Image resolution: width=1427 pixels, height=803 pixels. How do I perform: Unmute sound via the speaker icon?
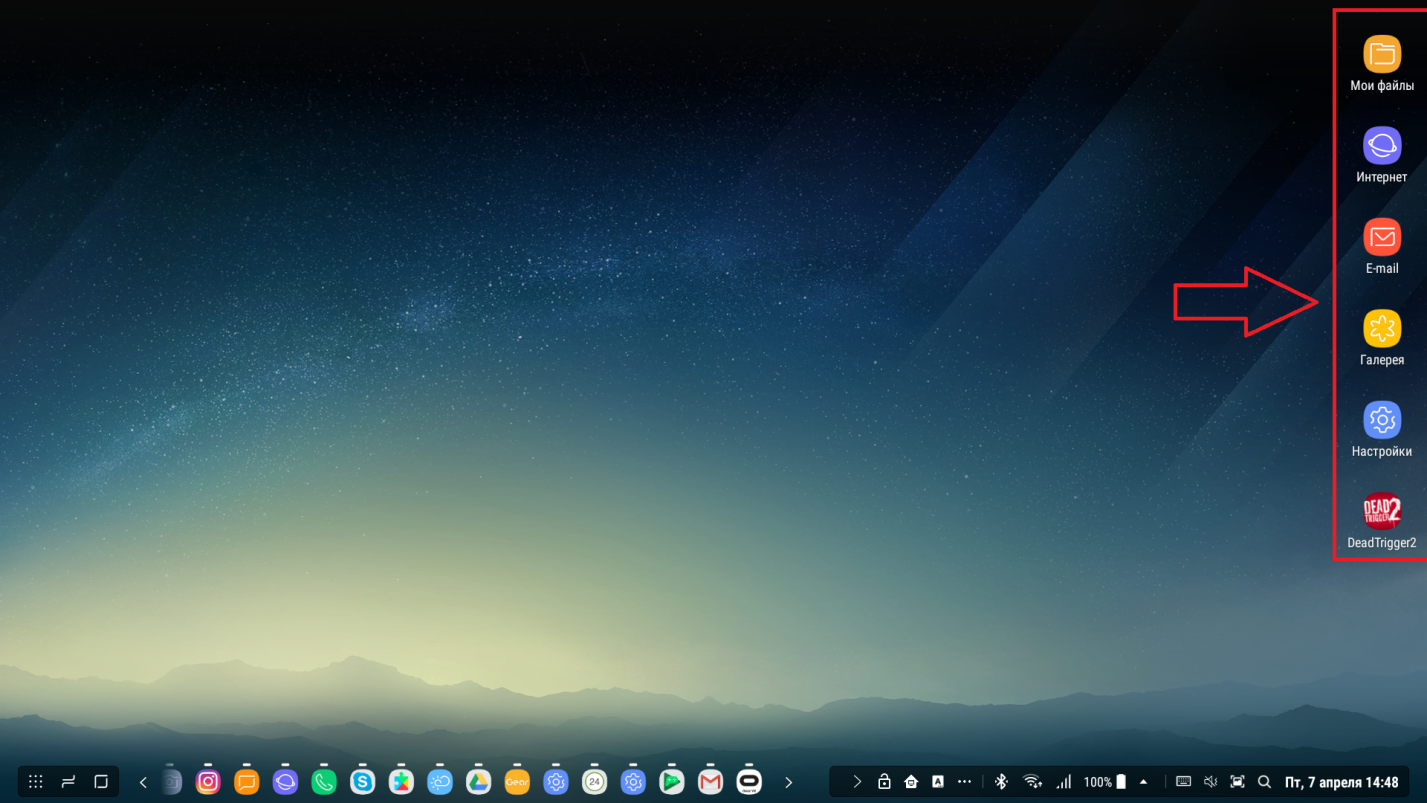click(x=1210, y=782)
